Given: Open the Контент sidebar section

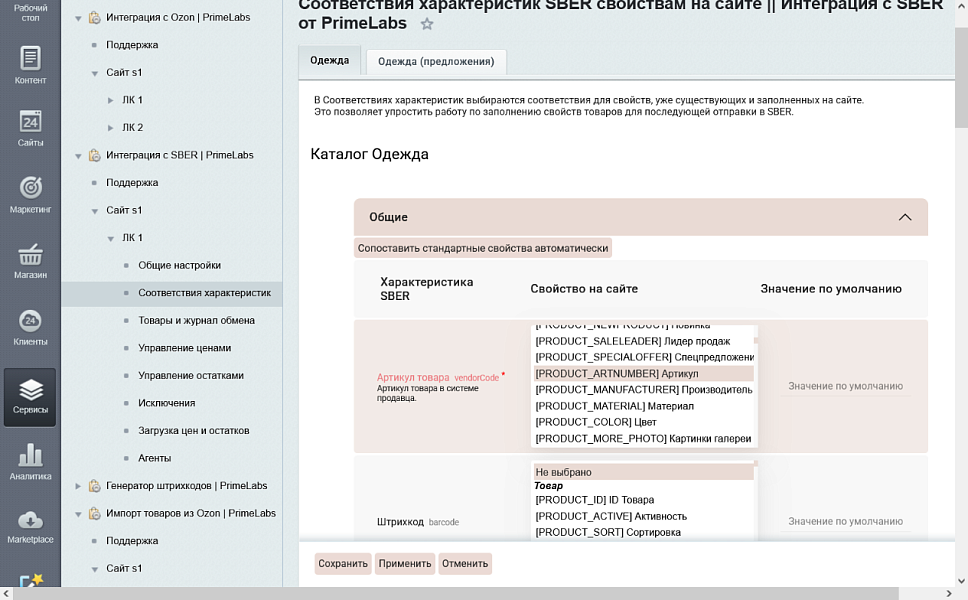Looking at the screenshot, I should [x=29, y=65].
